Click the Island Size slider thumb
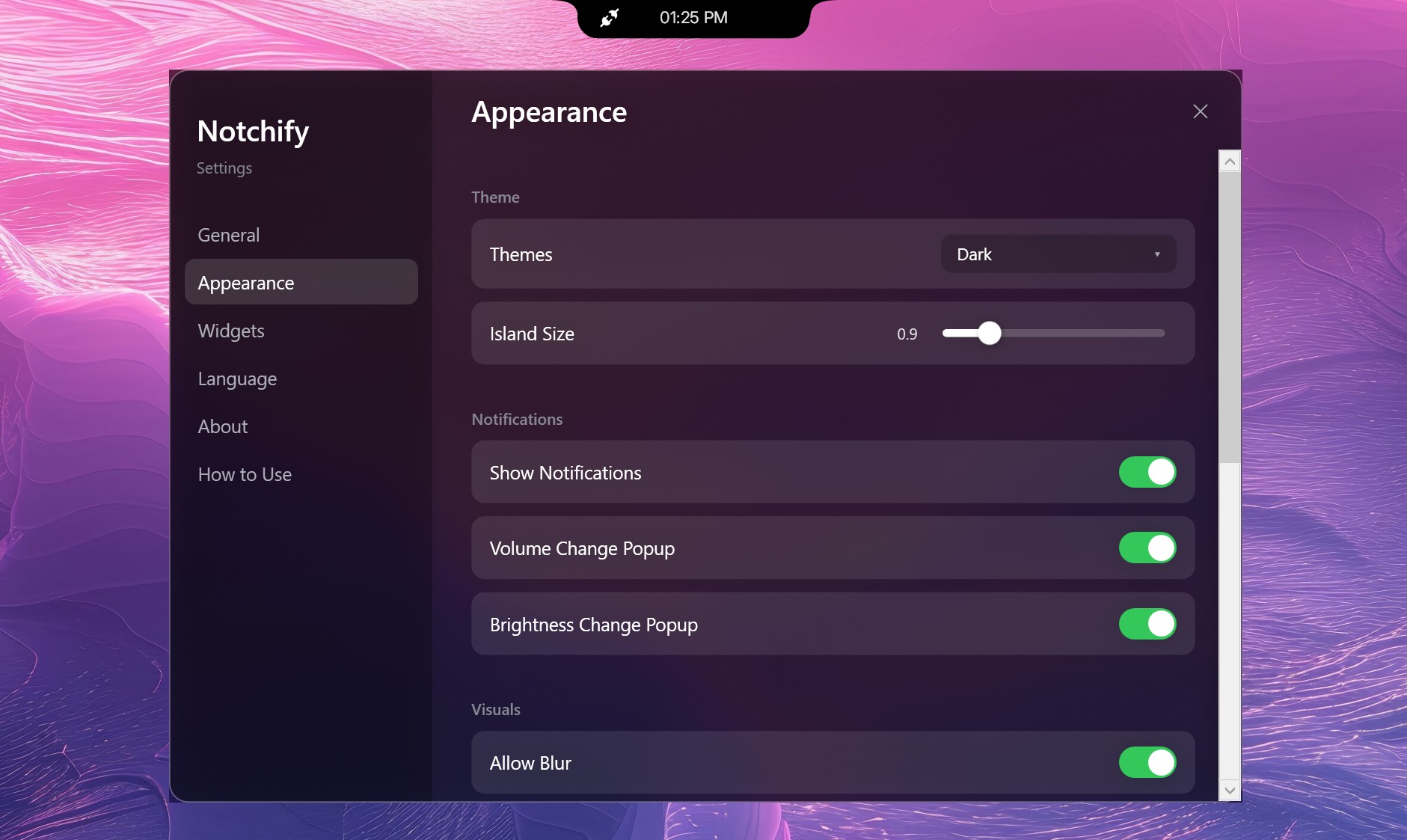 [990, 333]
